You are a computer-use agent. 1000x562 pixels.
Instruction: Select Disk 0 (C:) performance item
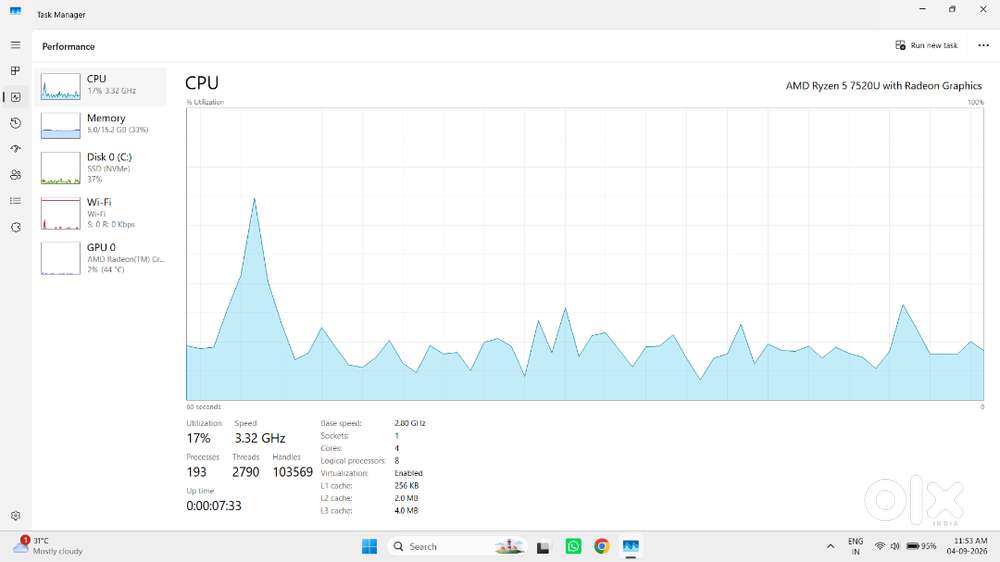coord(101,168)
